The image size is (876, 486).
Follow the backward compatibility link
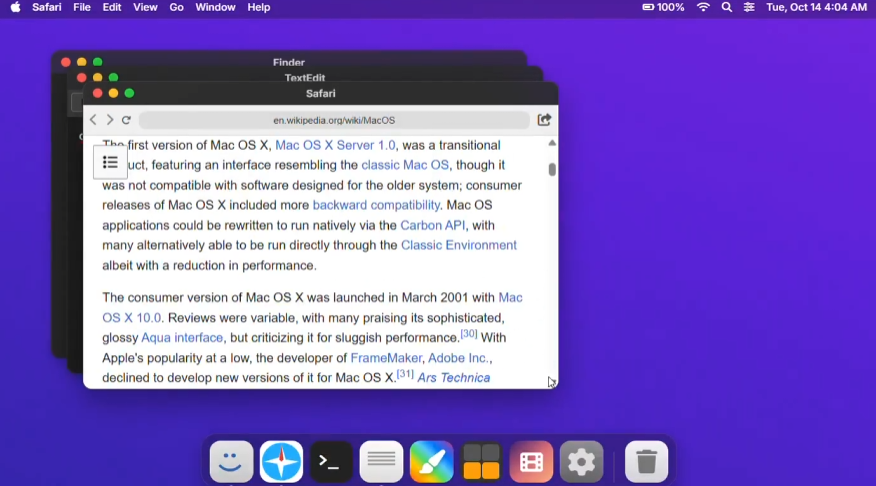click(376, 205)
